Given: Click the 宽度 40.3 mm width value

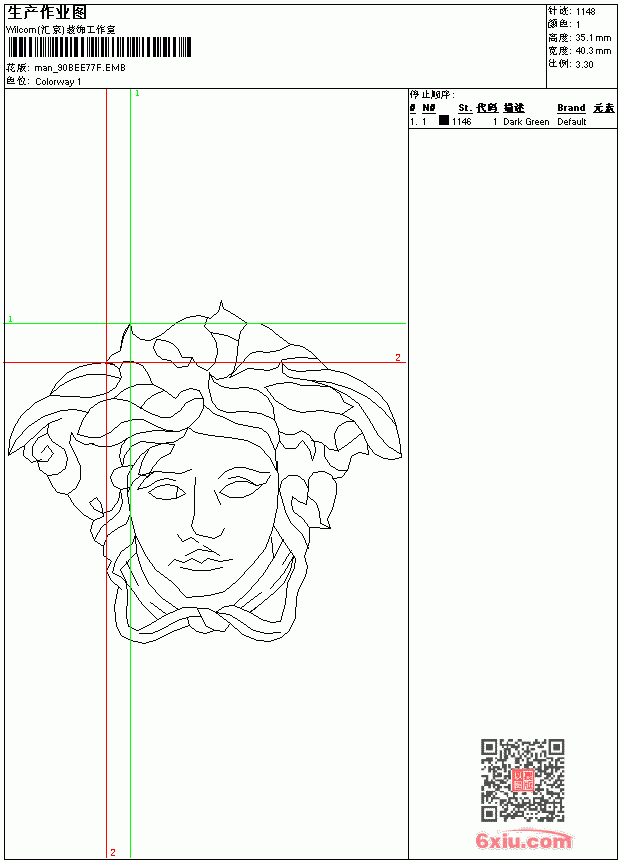Looking at the screenshot, I should 593,51.
